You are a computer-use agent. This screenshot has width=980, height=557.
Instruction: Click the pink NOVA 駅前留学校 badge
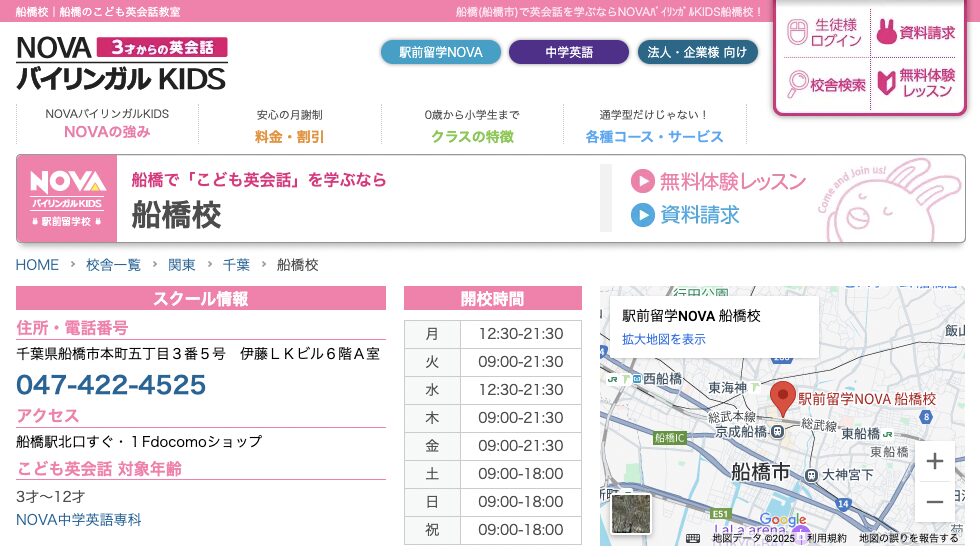coord(67,199)
